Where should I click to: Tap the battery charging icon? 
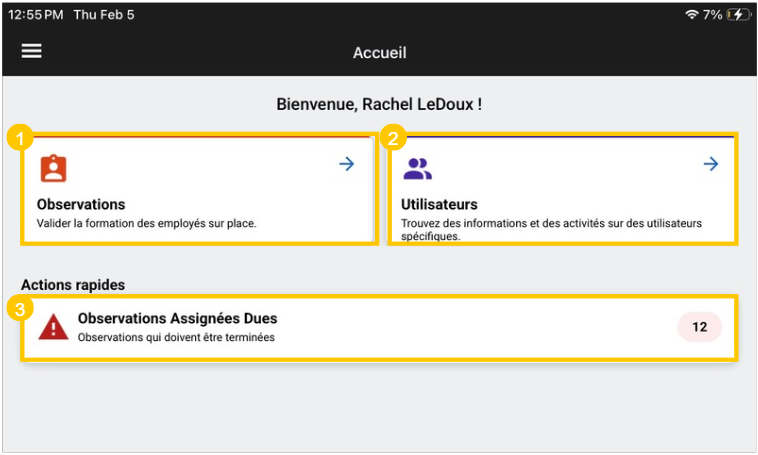[739, 15]
